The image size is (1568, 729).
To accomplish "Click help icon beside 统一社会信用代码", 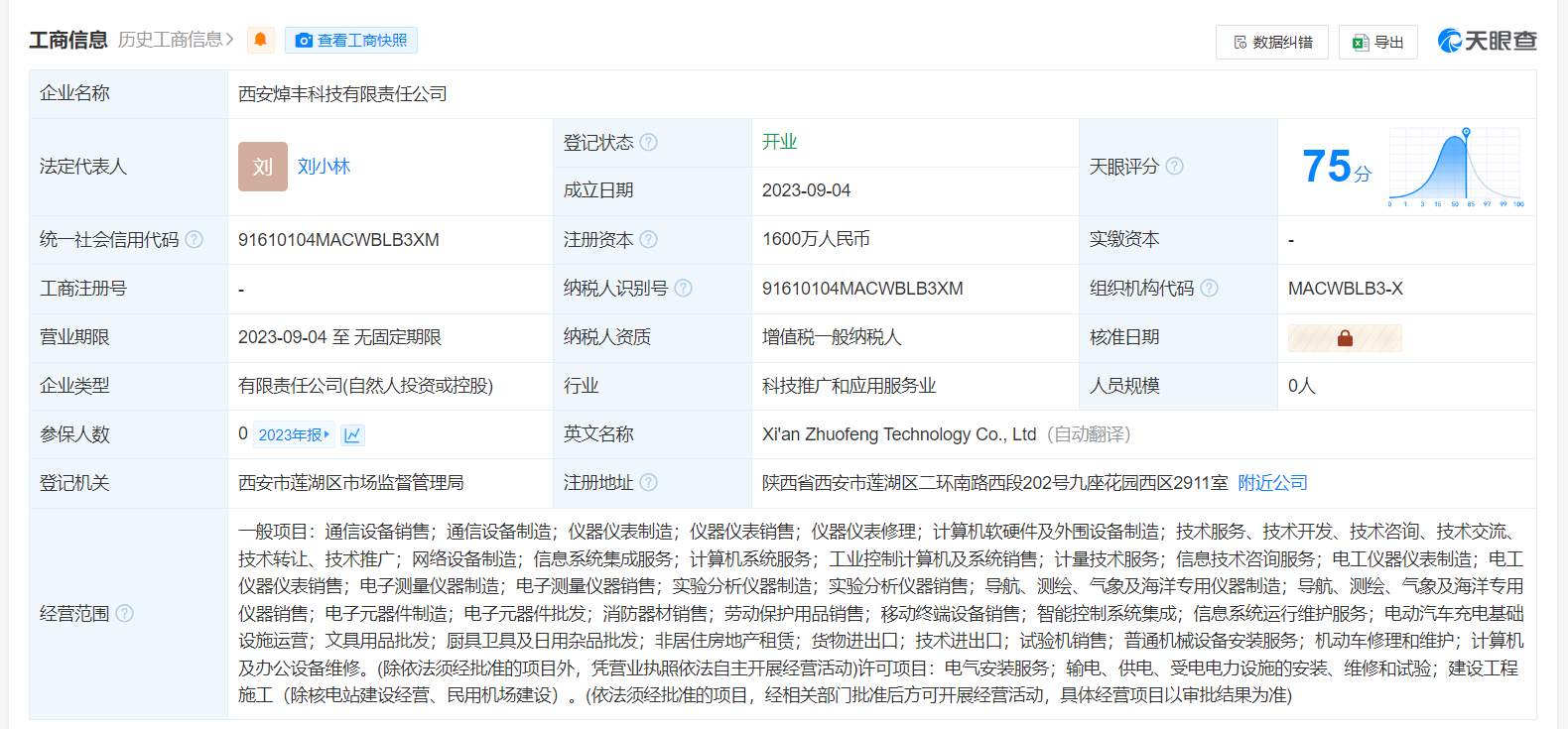I will [195, 239].
